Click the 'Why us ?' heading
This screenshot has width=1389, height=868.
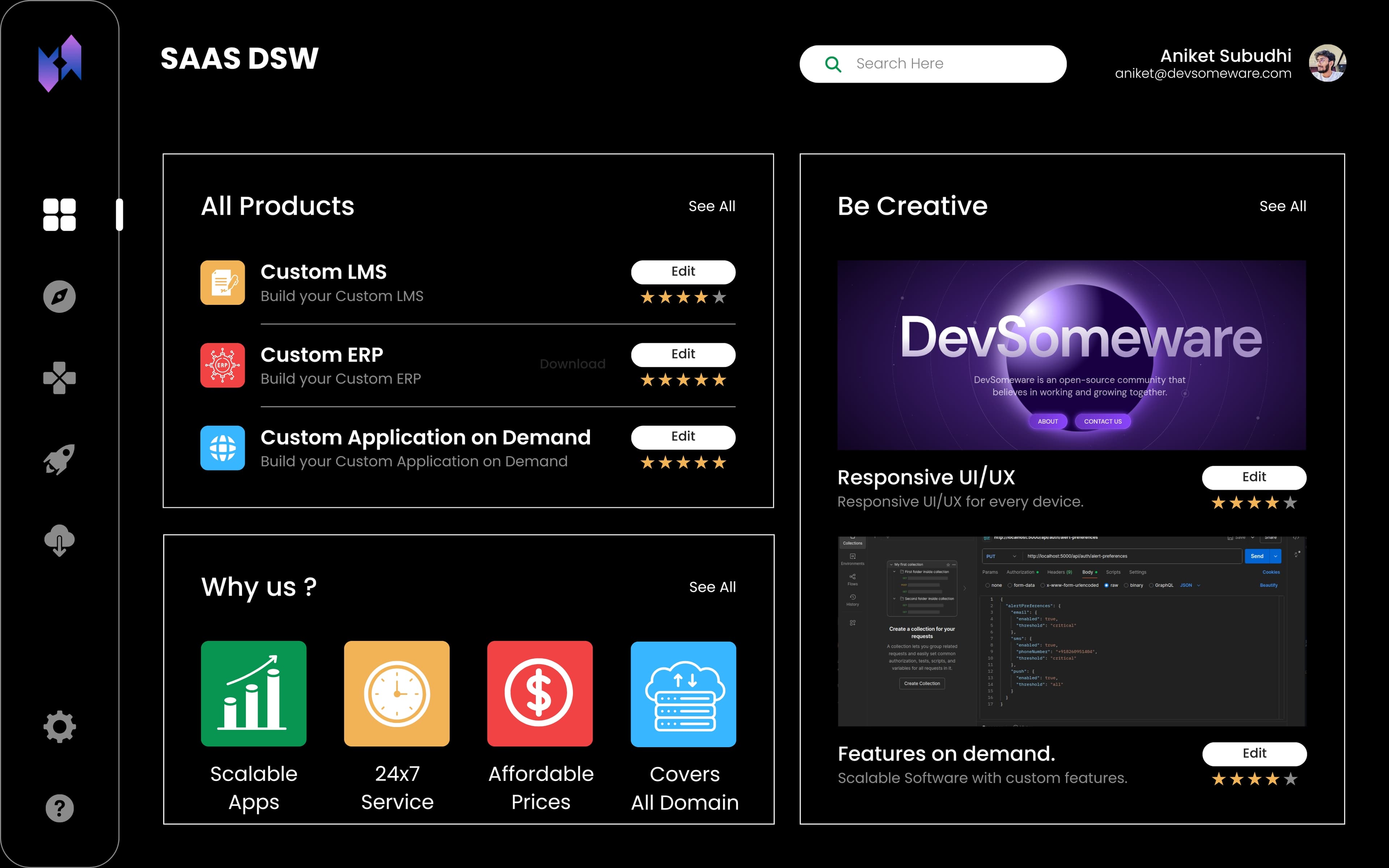click(259, 587)
